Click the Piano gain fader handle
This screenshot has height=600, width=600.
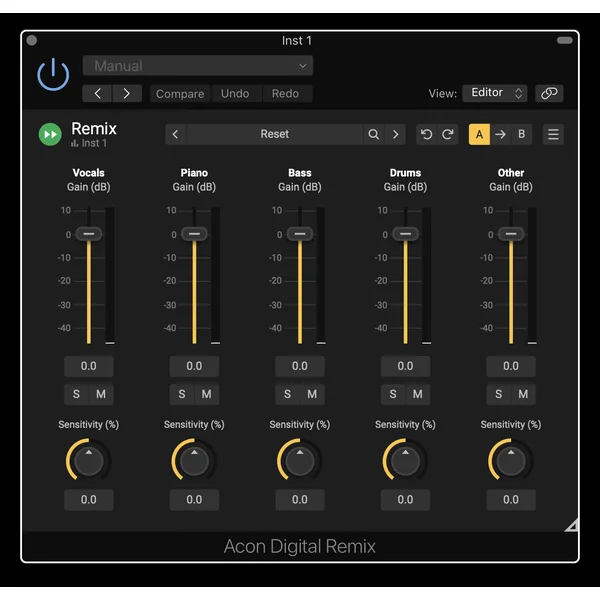point(194,234)
